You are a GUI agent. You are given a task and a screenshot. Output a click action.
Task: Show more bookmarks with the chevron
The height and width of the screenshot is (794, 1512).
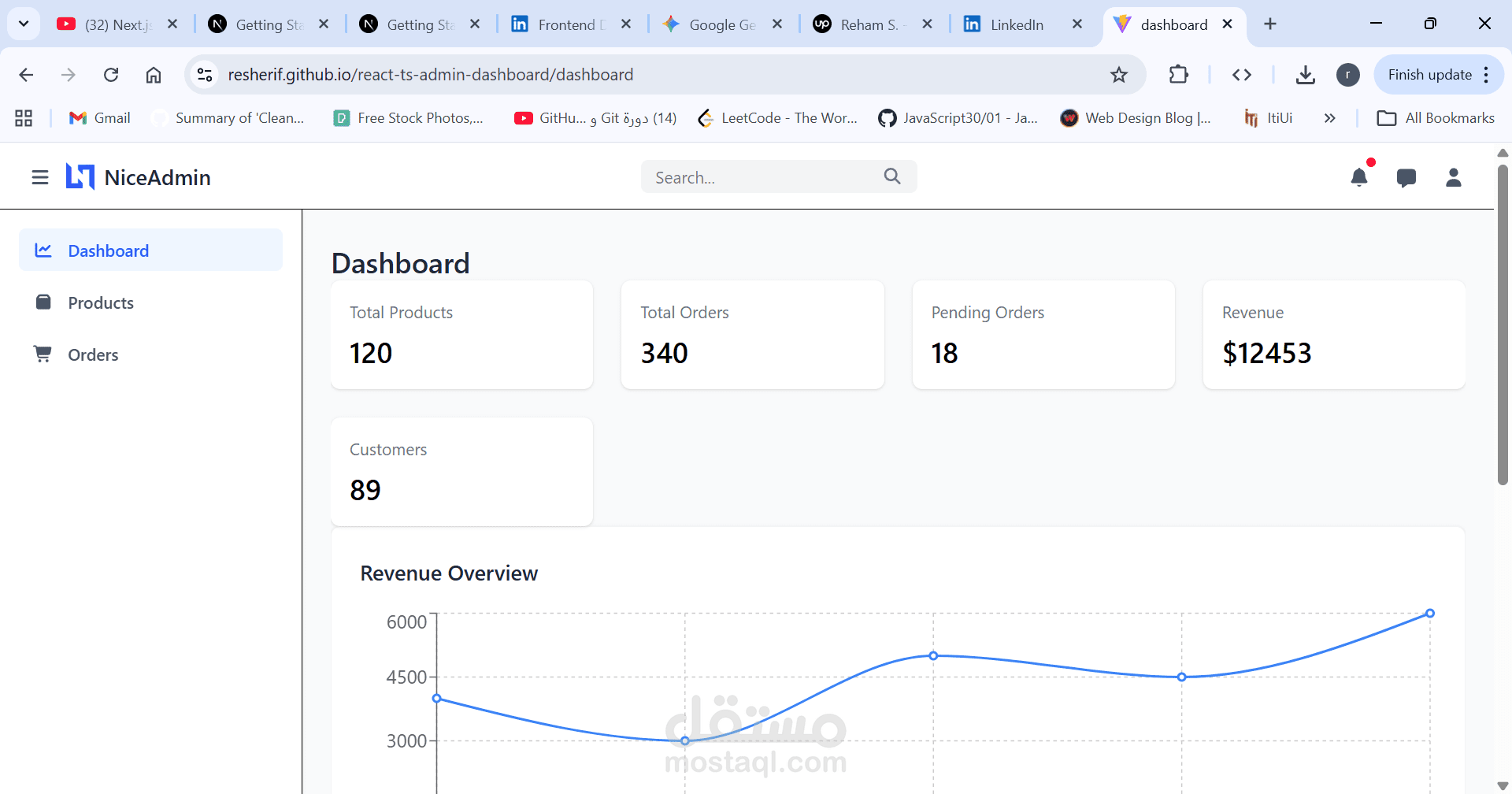1330,118
